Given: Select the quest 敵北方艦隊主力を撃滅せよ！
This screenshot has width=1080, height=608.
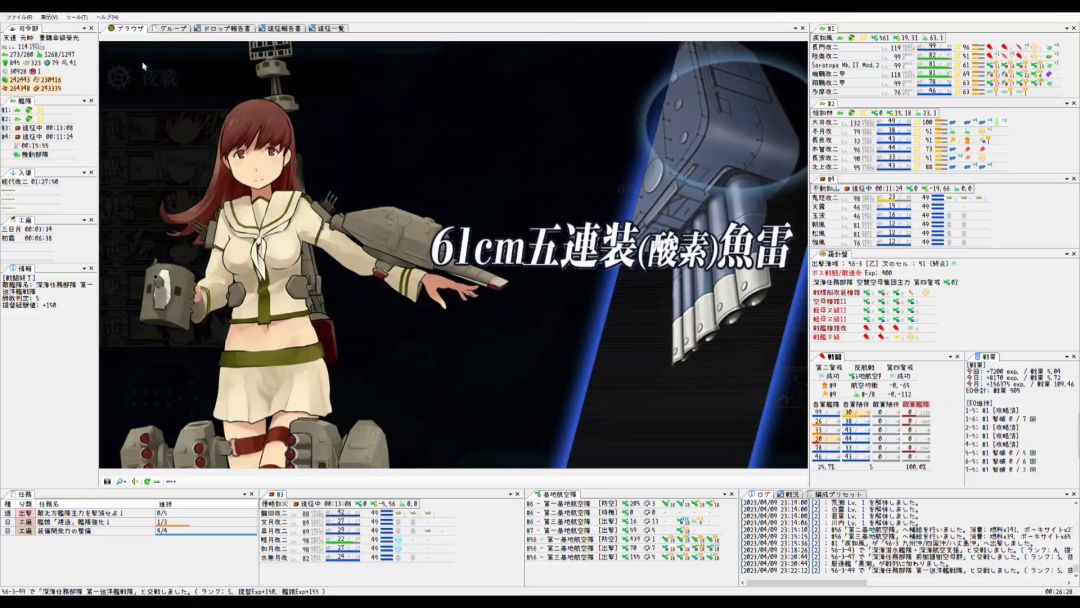Looking at the screenshot, I should click(82, 513).
